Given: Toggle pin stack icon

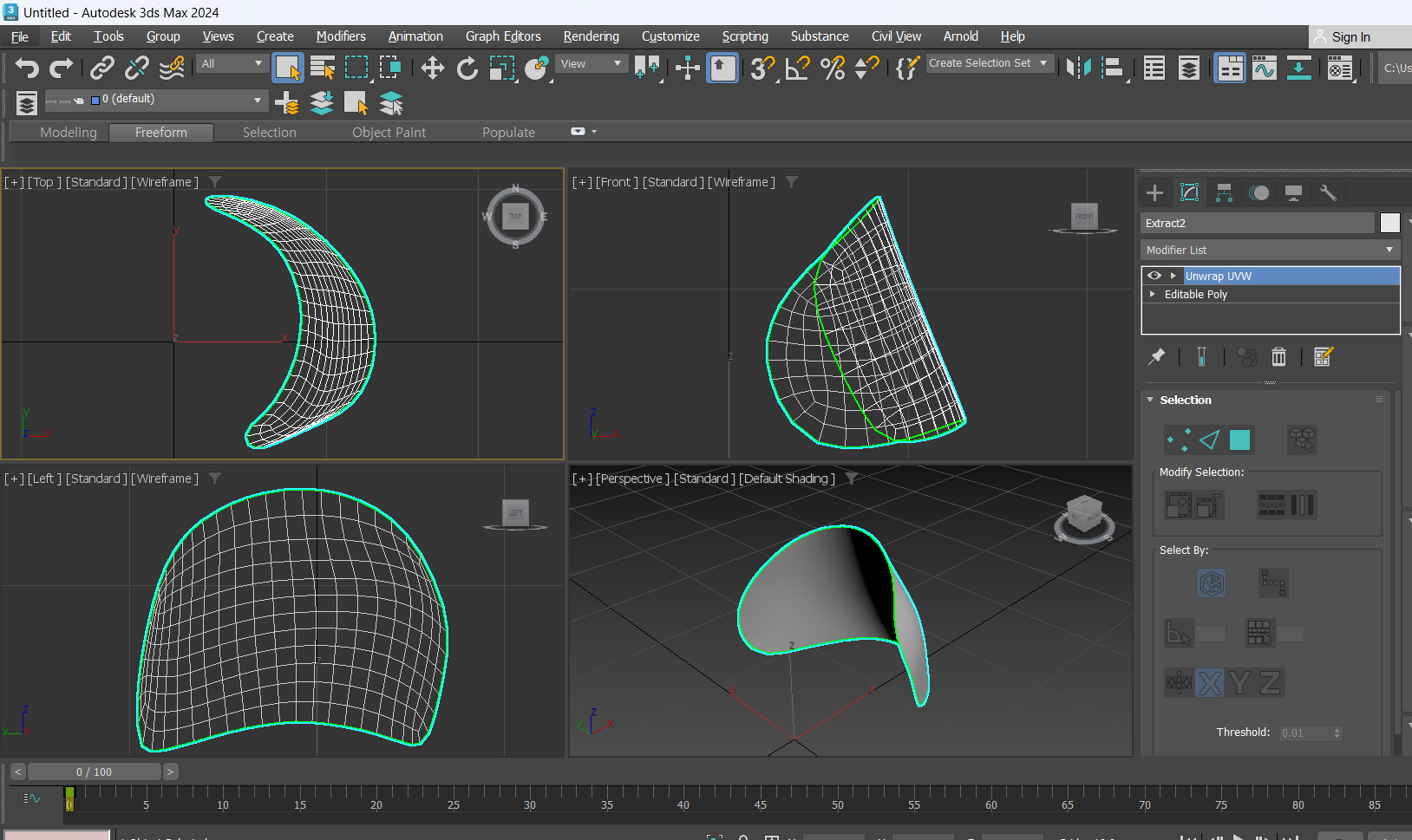Looking at the screenshot, I should [1157, 357].
